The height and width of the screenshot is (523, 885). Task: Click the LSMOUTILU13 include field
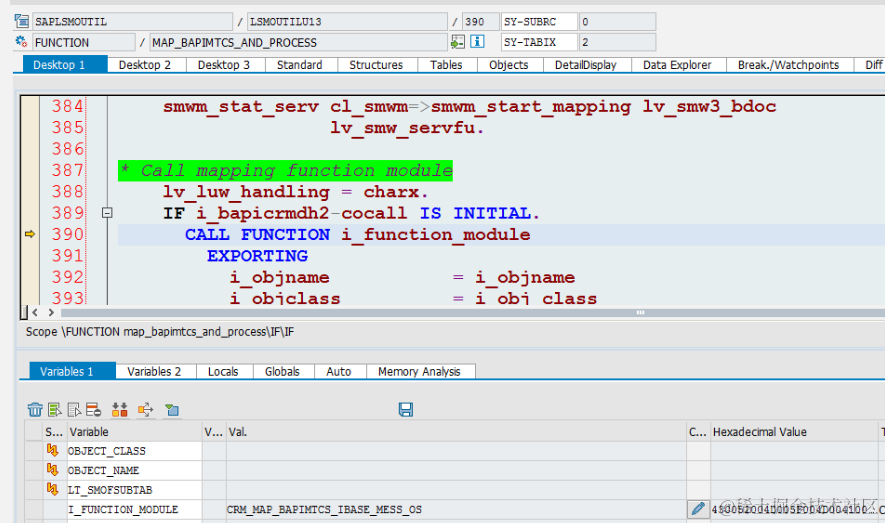[x=347, y=21]
